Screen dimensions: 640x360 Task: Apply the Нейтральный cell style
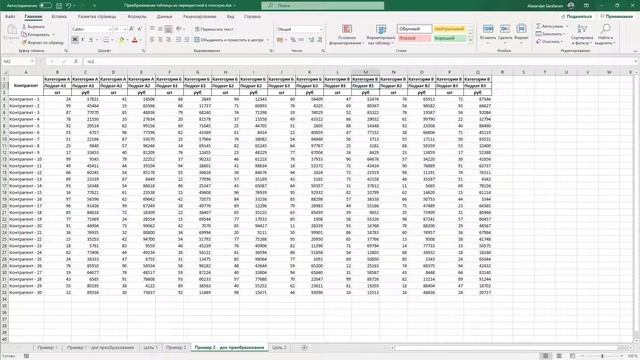(449, 29)
